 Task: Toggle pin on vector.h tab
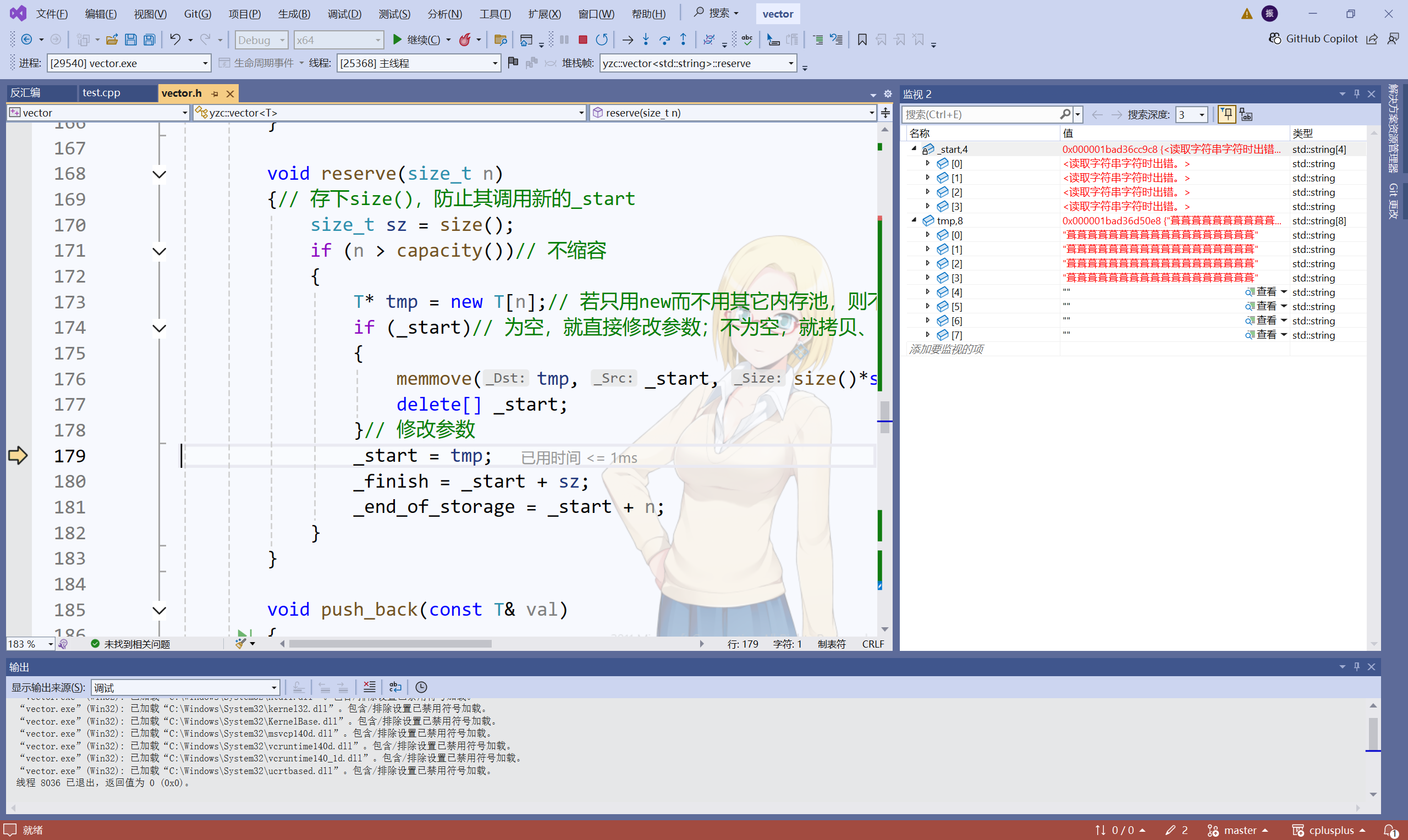tap(215, 93)
